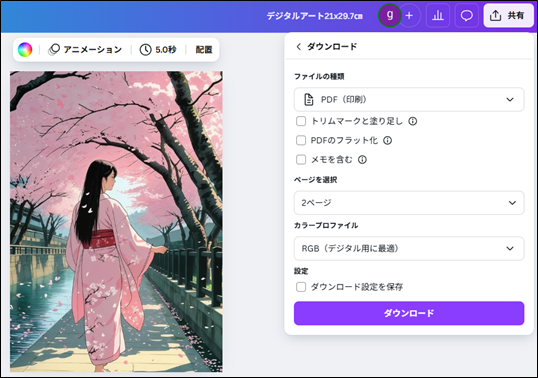Open the 2ページ page selection dropdown
The image size is (538, 378).
click(409, 203)
